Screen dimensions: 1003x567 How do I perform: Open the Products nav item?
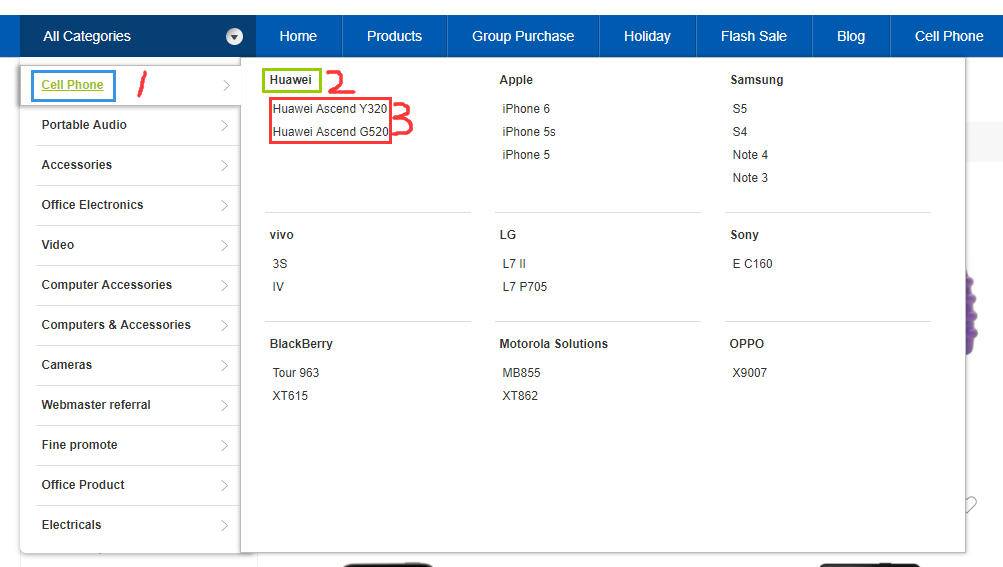click(394, 36)
